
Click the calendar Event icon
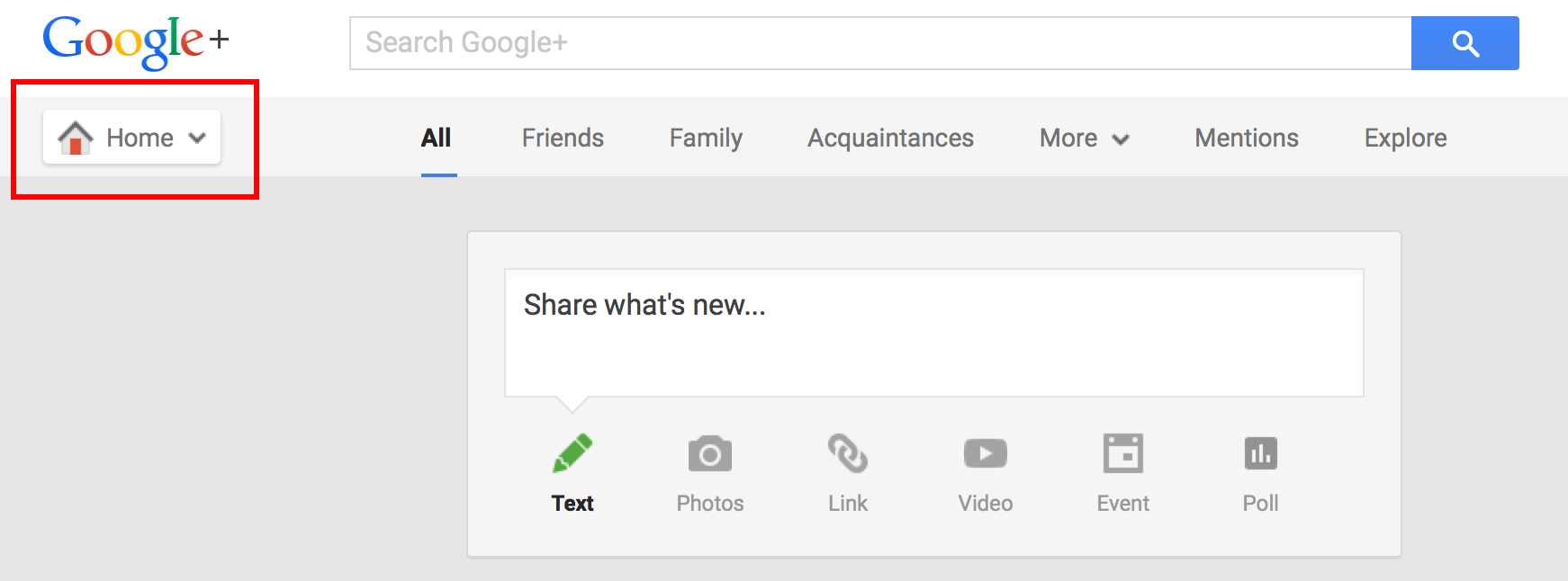click(1123, 453)
